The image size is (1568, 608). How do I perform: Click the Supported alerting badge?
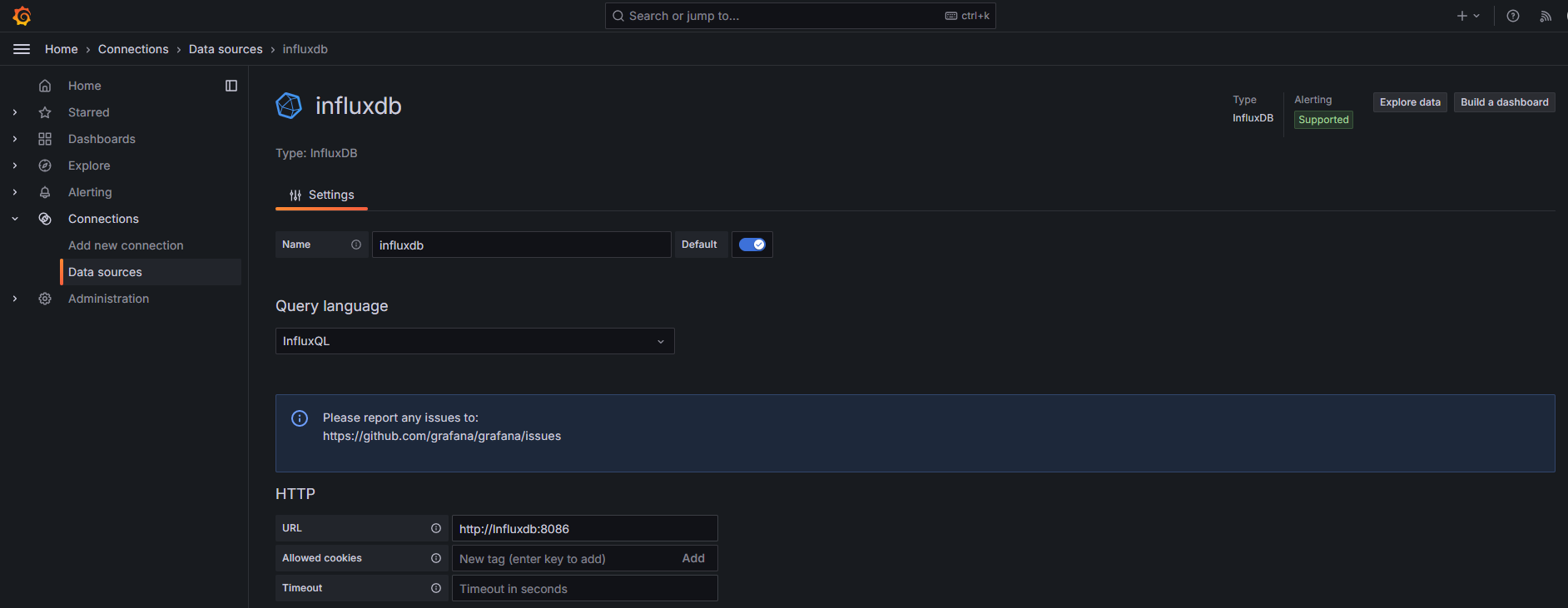(x=1323, y=120)
